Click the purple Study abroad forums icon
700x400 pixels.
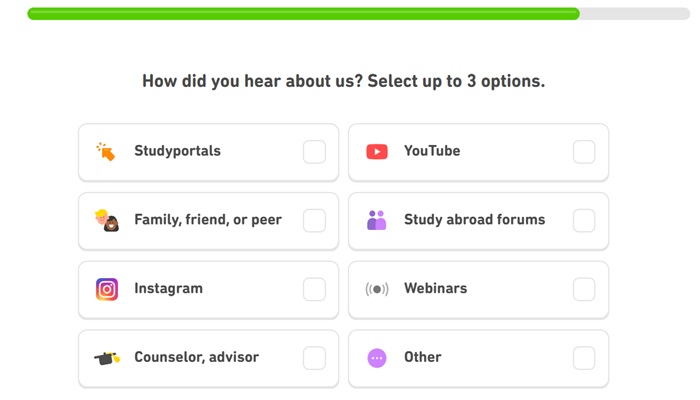tap(377, 220)
